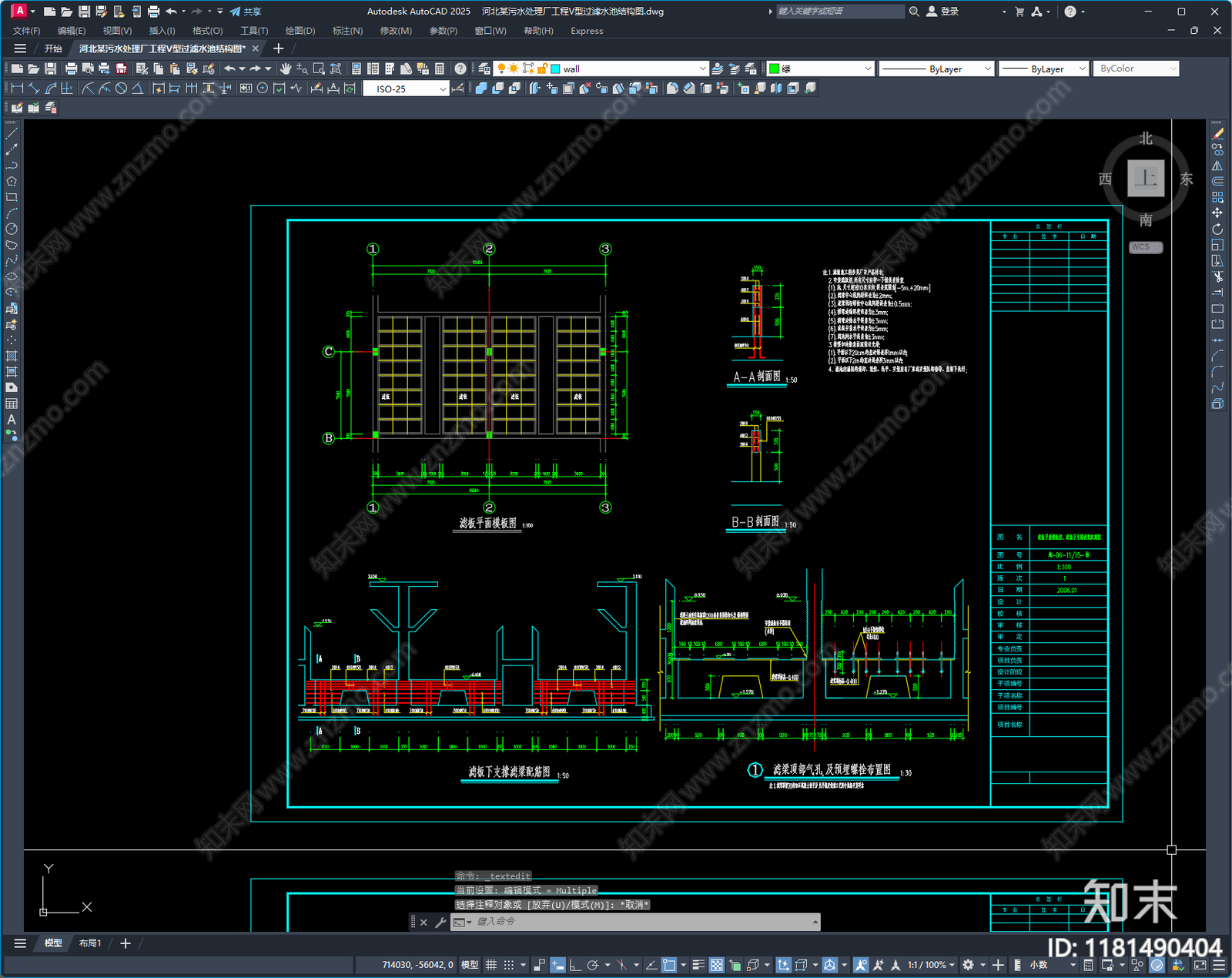The height and width of the screenshot is (978, 1232).
Task: Open the Layer Properties Manager icon
Action: point(484,69)
